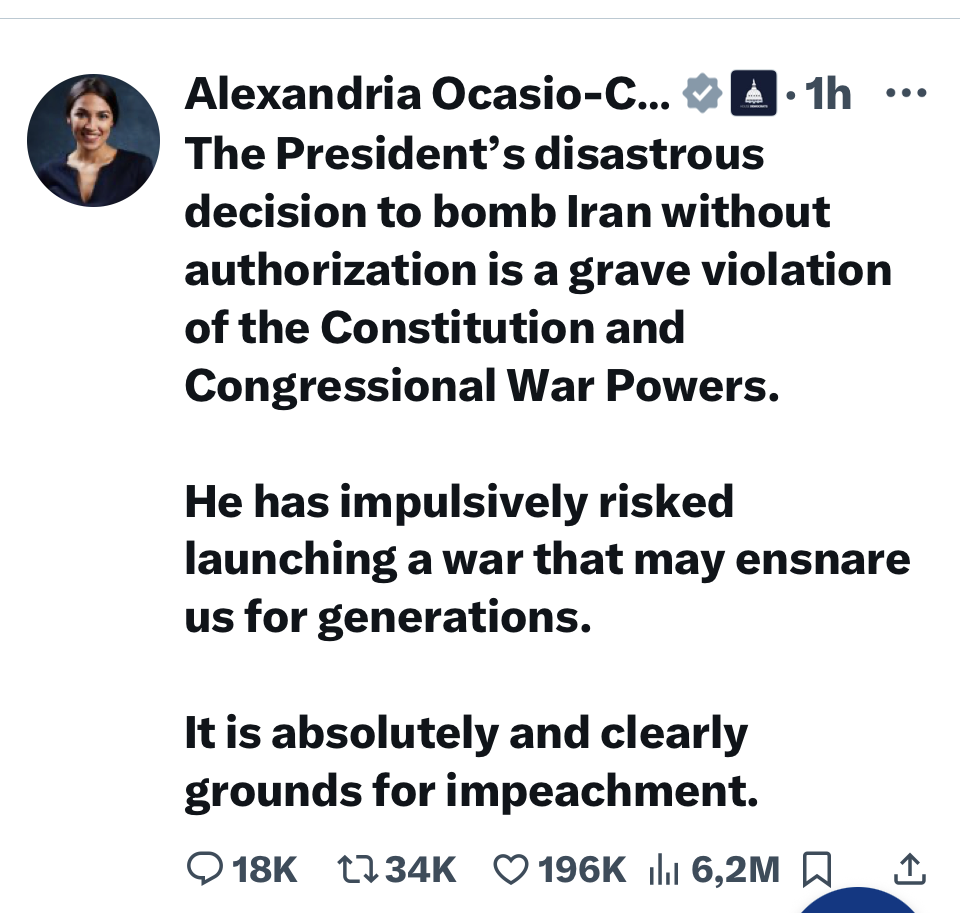
Task: Repost the tweet using the retweet arrows icon
Action: (x=358, y=869)
